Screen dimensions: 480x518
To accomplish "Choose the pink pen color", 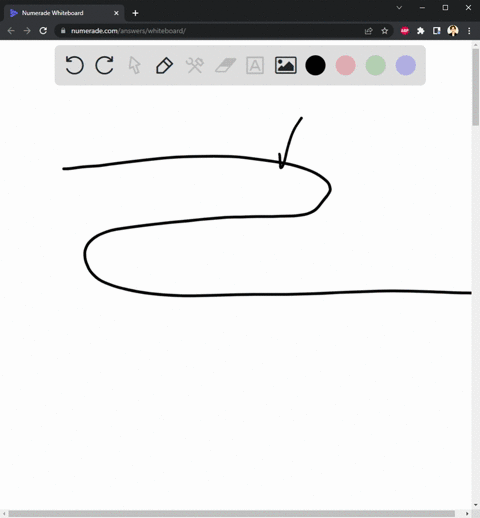I will point(345,65).
